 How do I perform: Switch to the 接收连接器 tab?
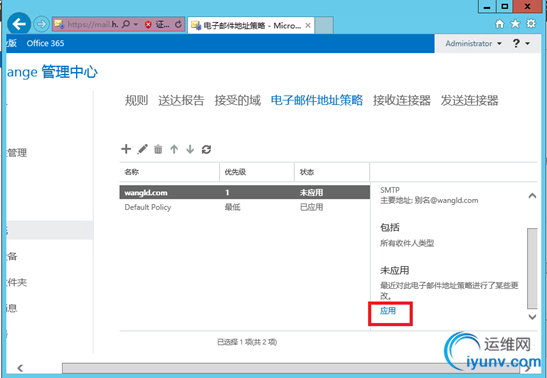click(x=402, y=100)
